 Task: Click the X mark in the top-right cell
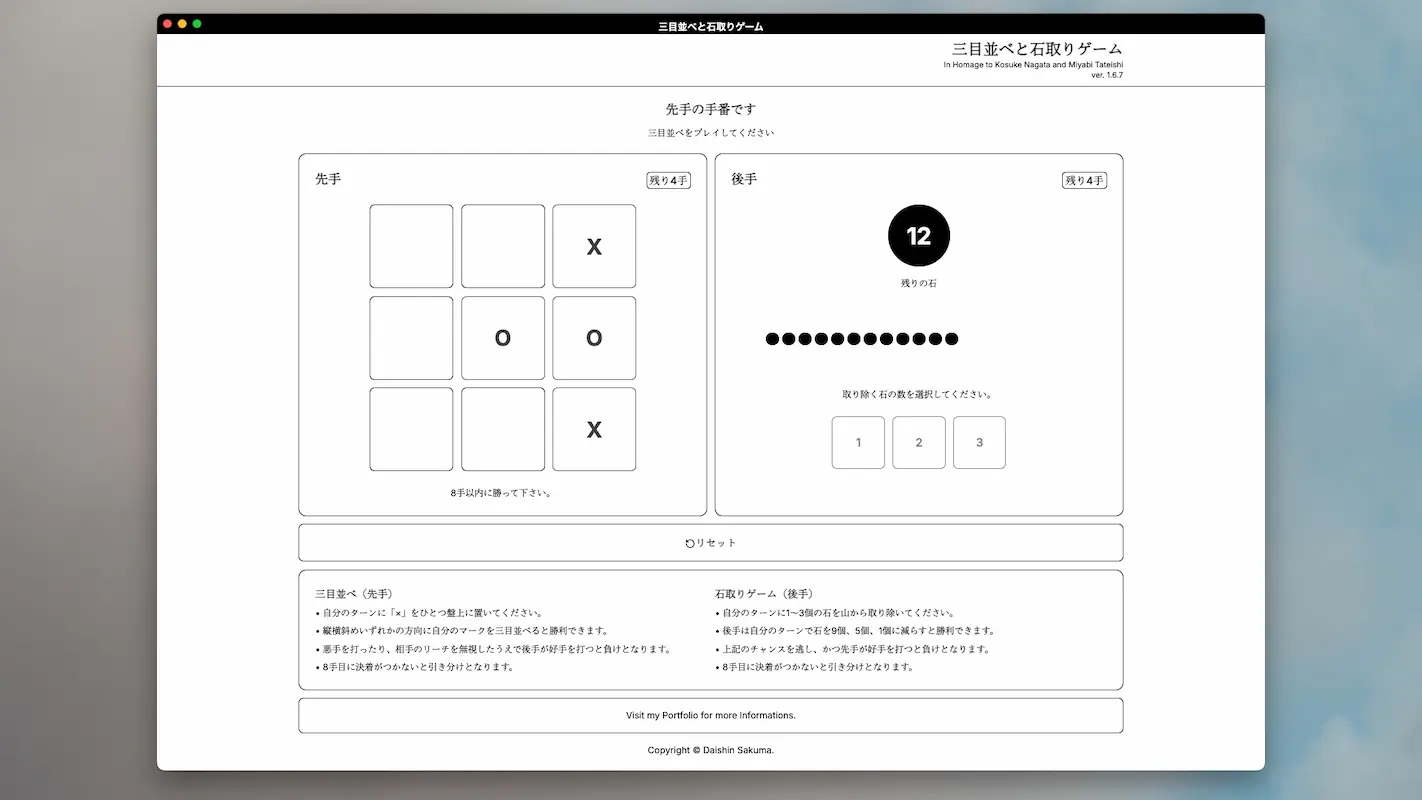[594, 246]
